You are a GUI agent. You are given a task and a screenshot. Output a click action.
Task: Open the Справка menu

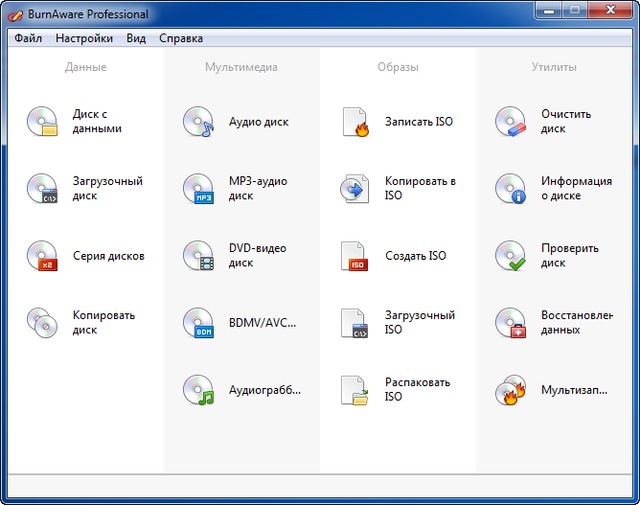[181, 38]
